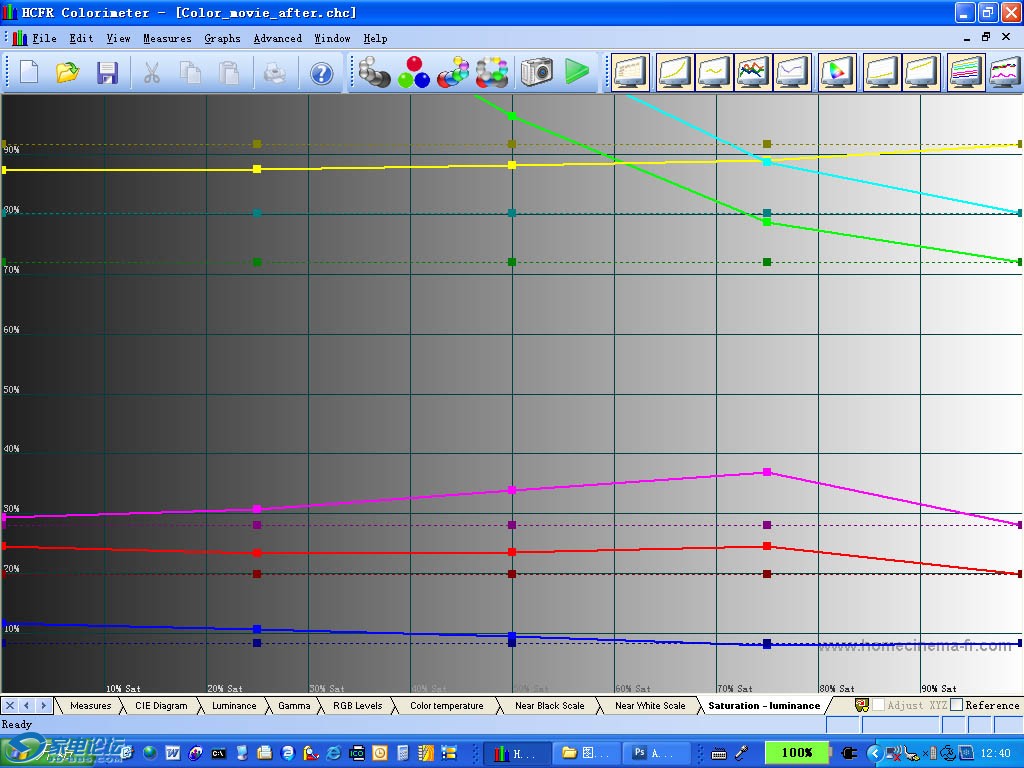Click the blue question mark Help icon
Viewport: 1024px width, 768px height.
coord(321,73)
